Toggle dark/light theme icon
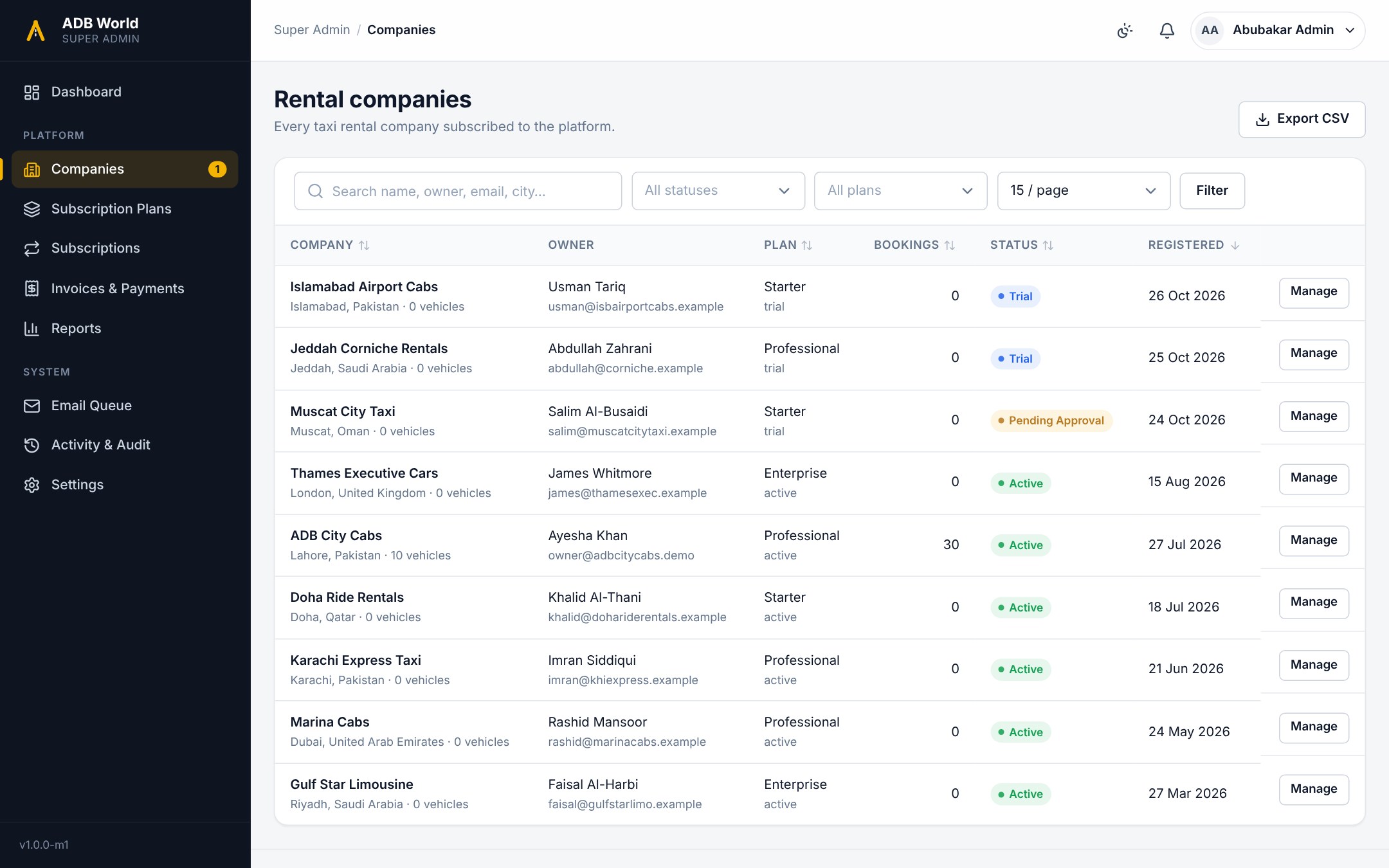This screenshot has width=1389, height=868. 1125,30
